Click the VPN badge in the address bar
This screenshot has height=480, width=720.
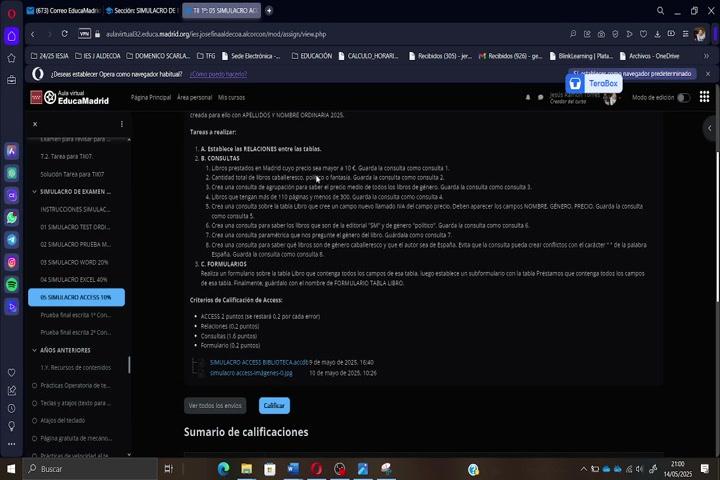click(x=84, y=34)
